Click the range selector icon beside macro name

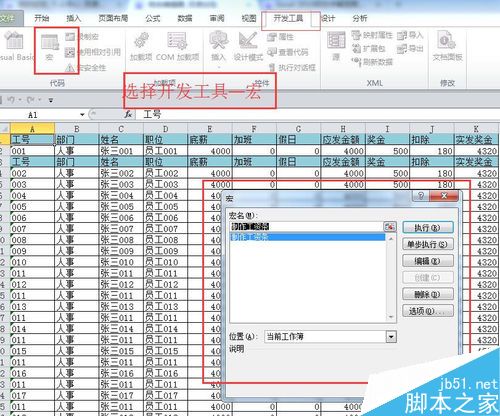click(x=390, y=227)
